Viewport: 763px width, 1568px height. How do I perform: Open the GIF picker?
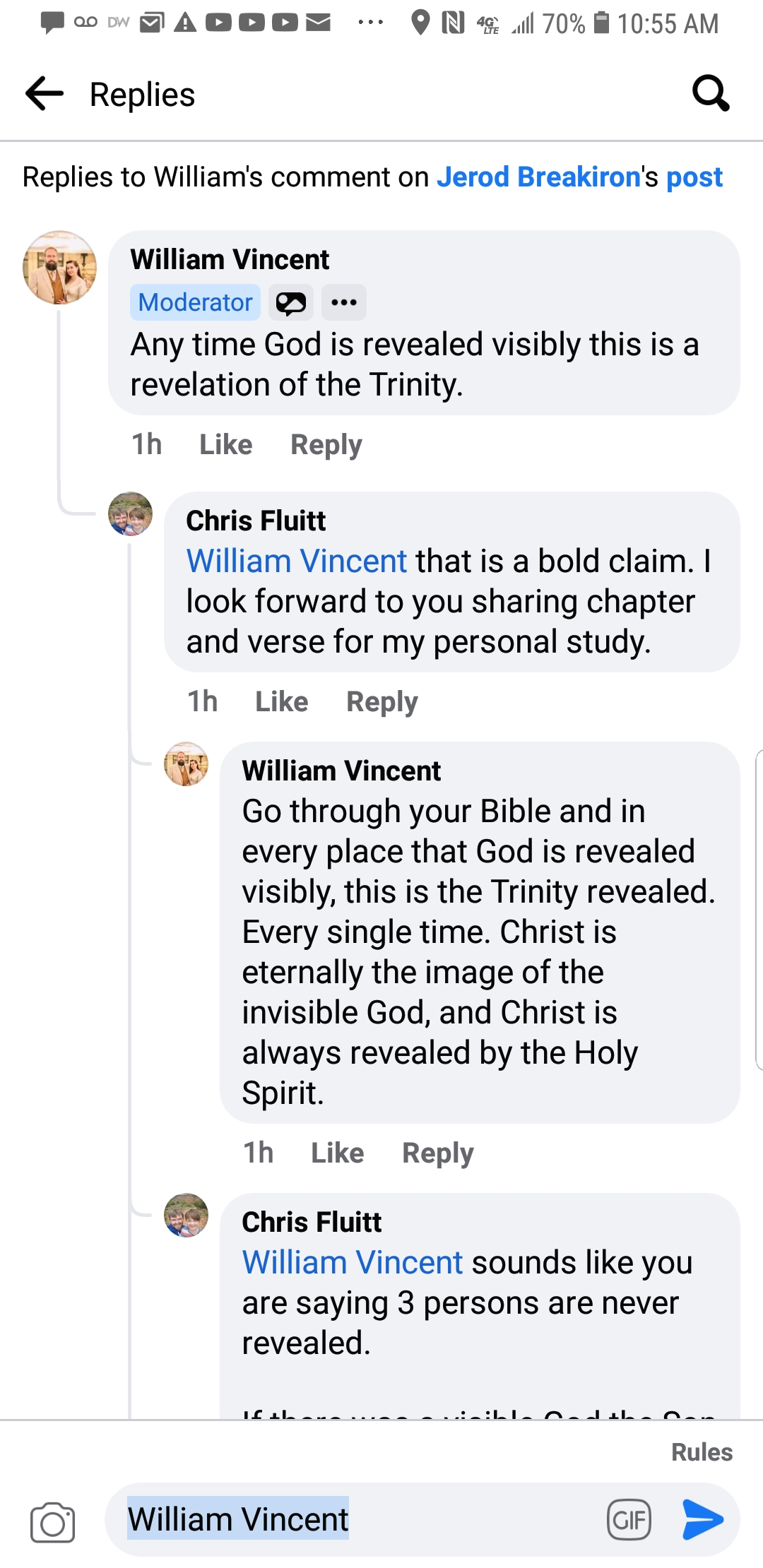[629, 1519]
